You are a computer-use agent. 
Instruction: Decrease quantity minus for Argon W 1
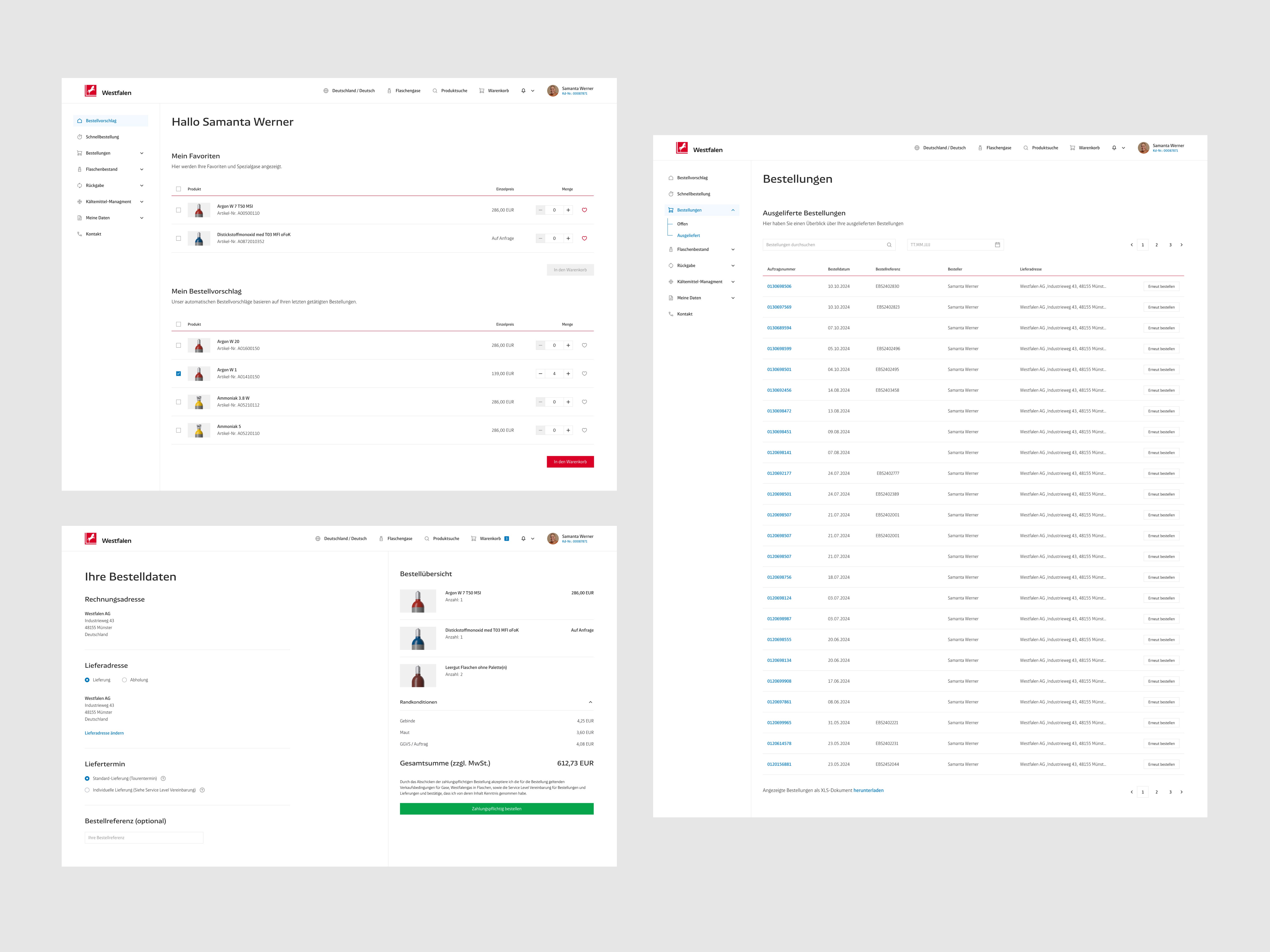(x=540, y=374)
